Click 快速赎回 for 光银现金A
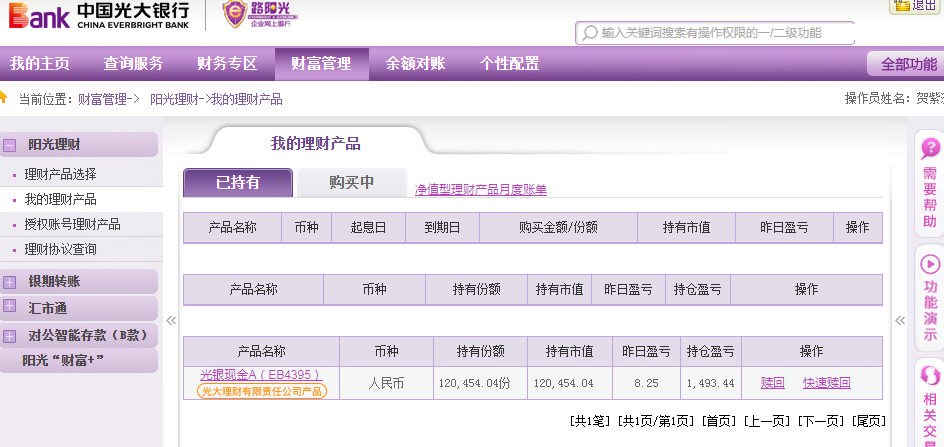Viewport: 944px width, 447px height. tap(827, 383)
